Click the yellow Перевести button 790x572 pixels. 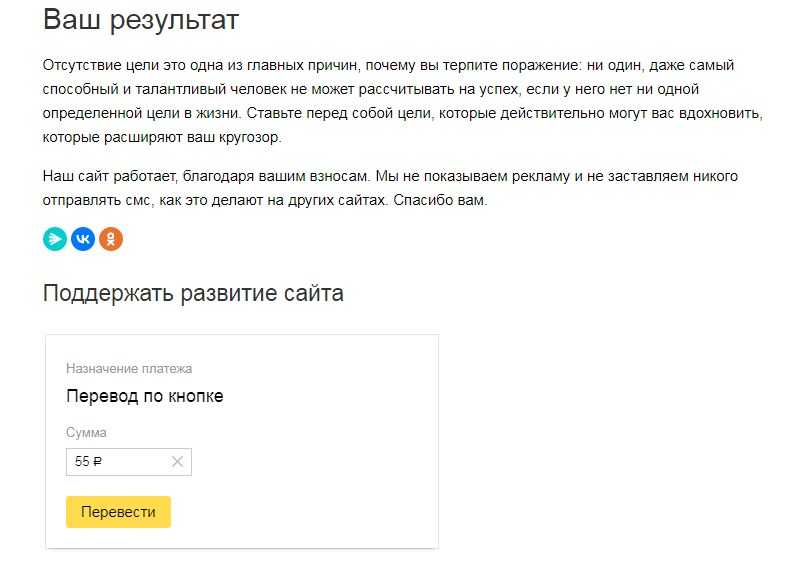(118, 512)
